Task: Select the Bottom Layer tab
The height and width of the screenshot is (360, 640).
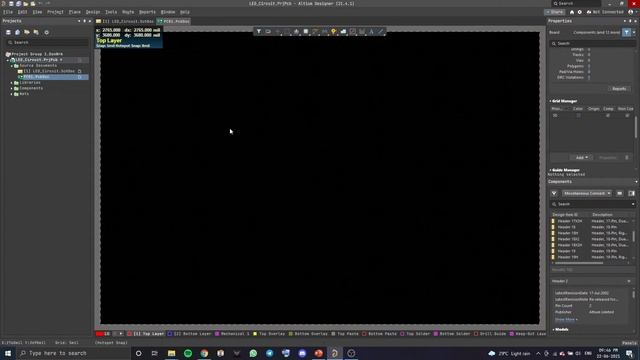Action: click(x=190, y=334)
